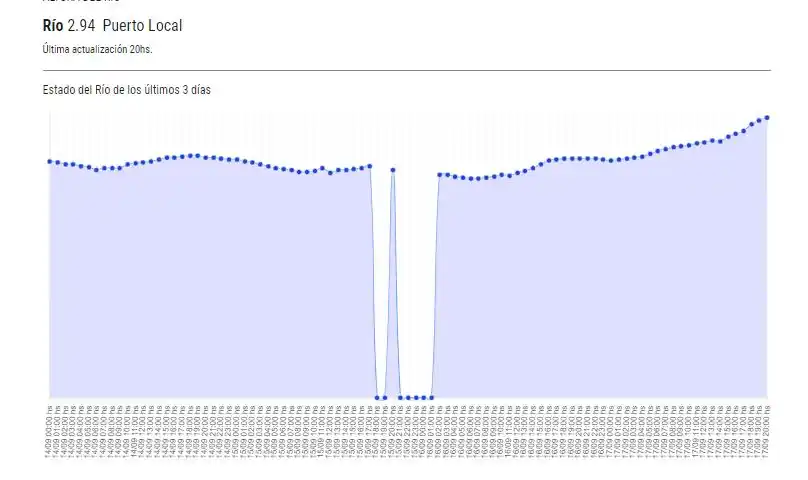Click the 'Río 2.94' level reading

(x=68, y=25)
